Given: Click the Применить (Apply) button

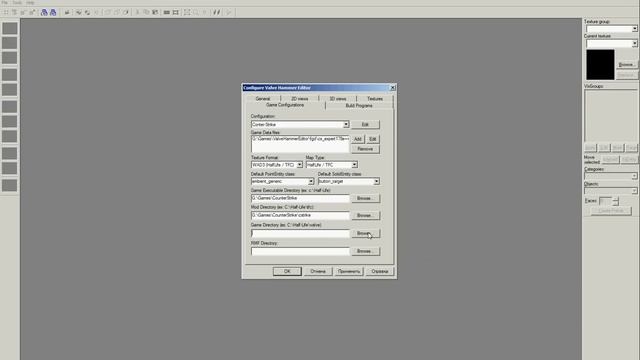Looking at the screenshot, I should click(x=349, y=271).
